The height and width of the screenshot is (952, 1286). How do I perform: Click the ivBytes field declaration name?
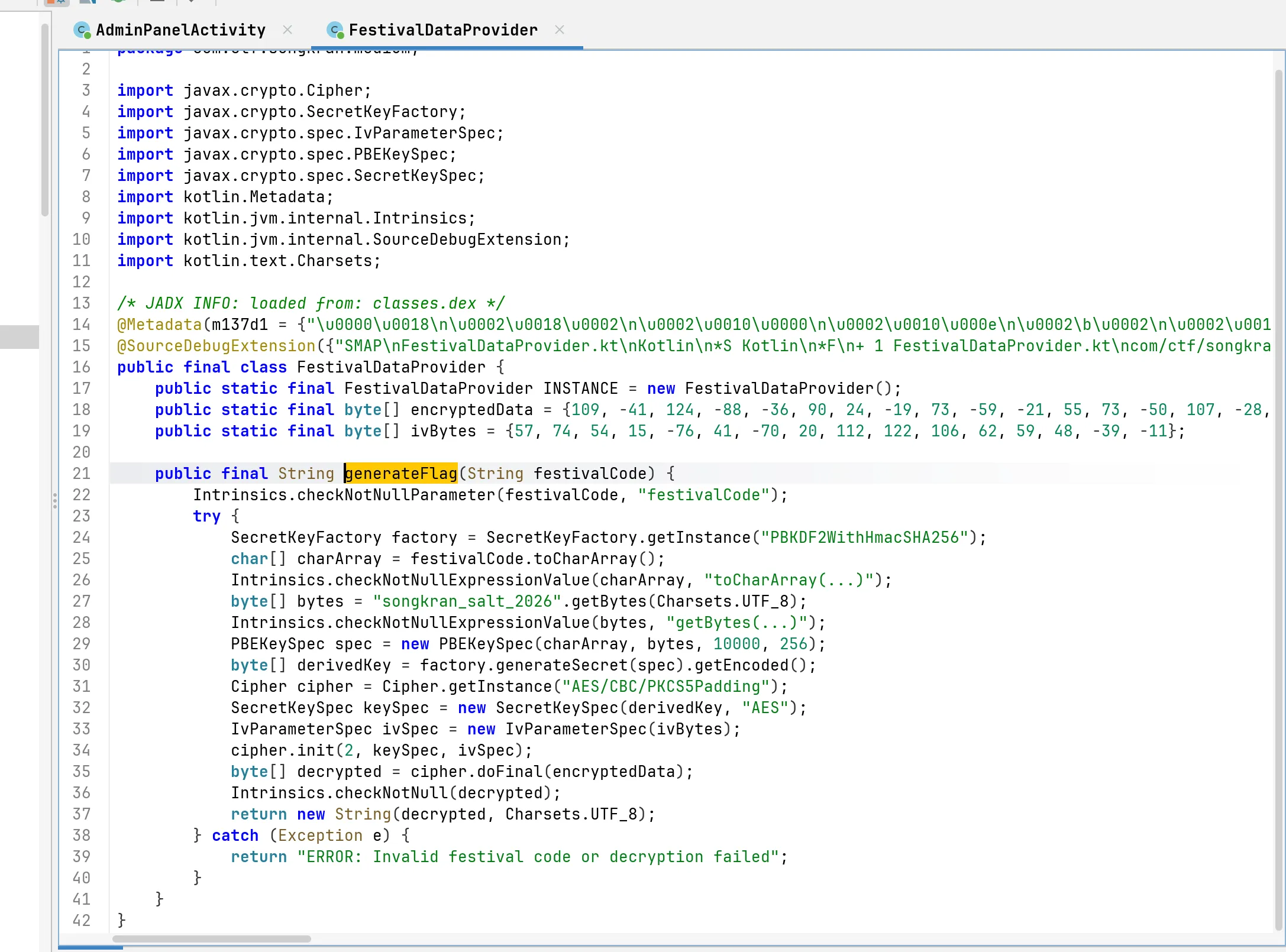(442, 431)
